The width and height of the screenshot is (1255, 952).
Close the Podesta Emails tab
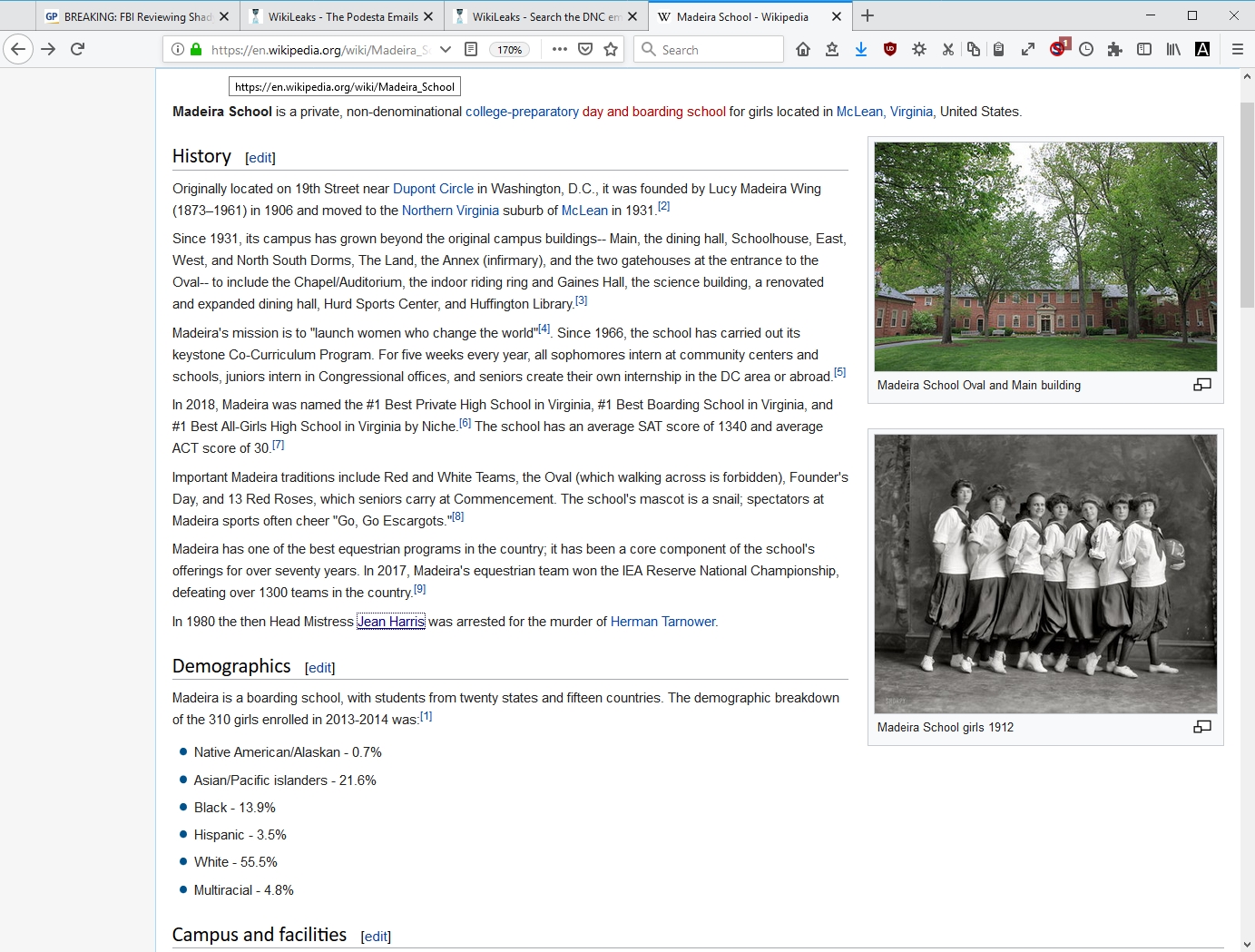pos(428,16)
